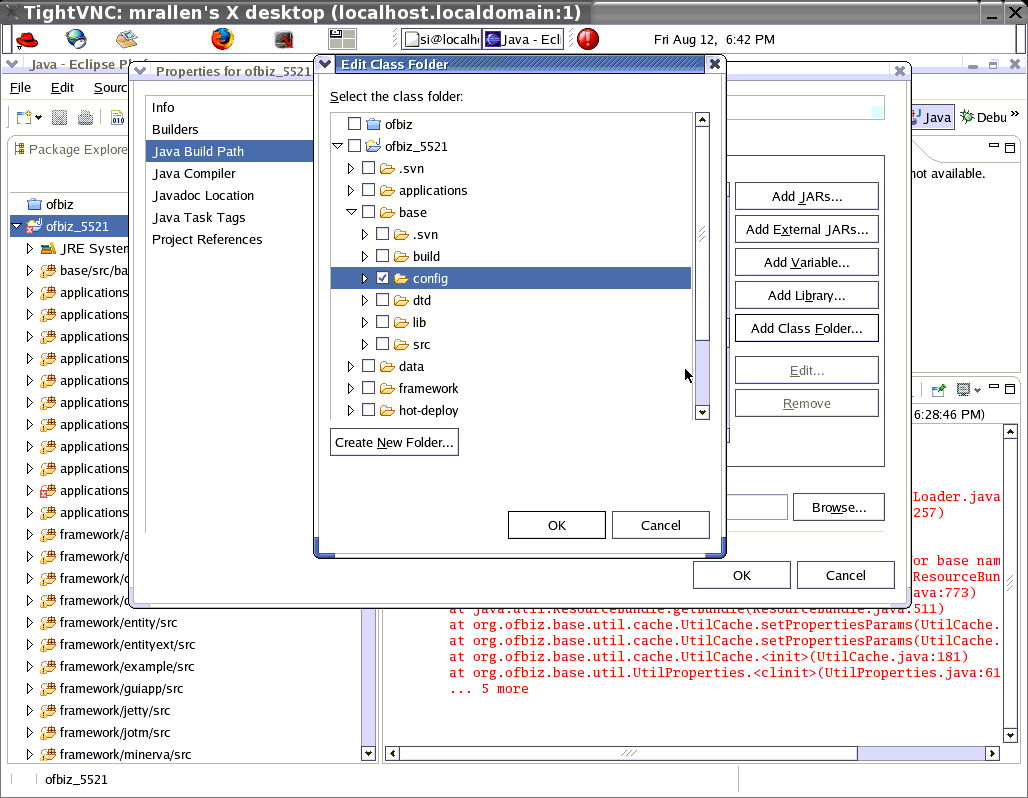Click the Pin Console icon

939,390
